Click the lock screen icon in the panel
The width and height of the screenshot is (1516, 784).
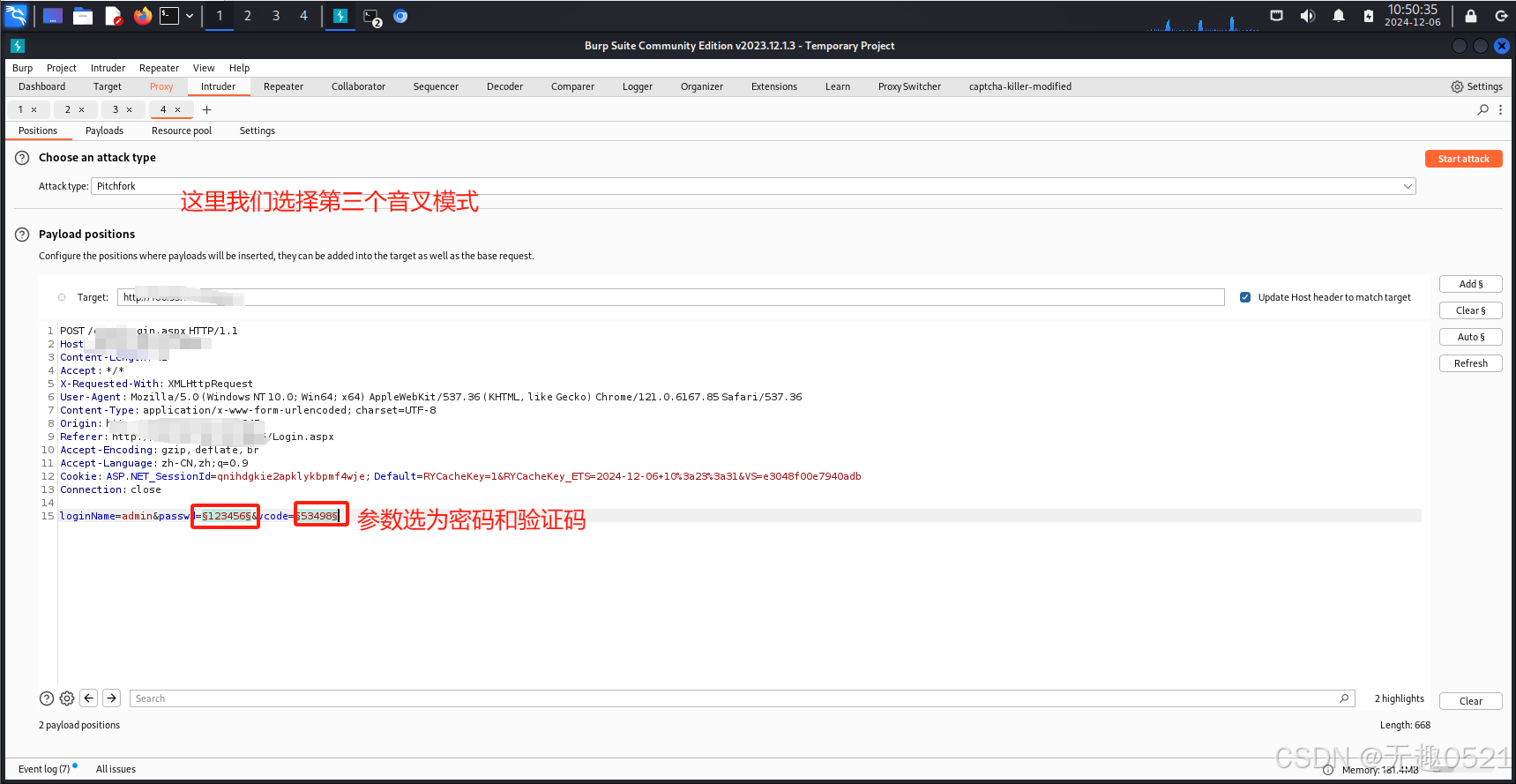click(1471, 16)
